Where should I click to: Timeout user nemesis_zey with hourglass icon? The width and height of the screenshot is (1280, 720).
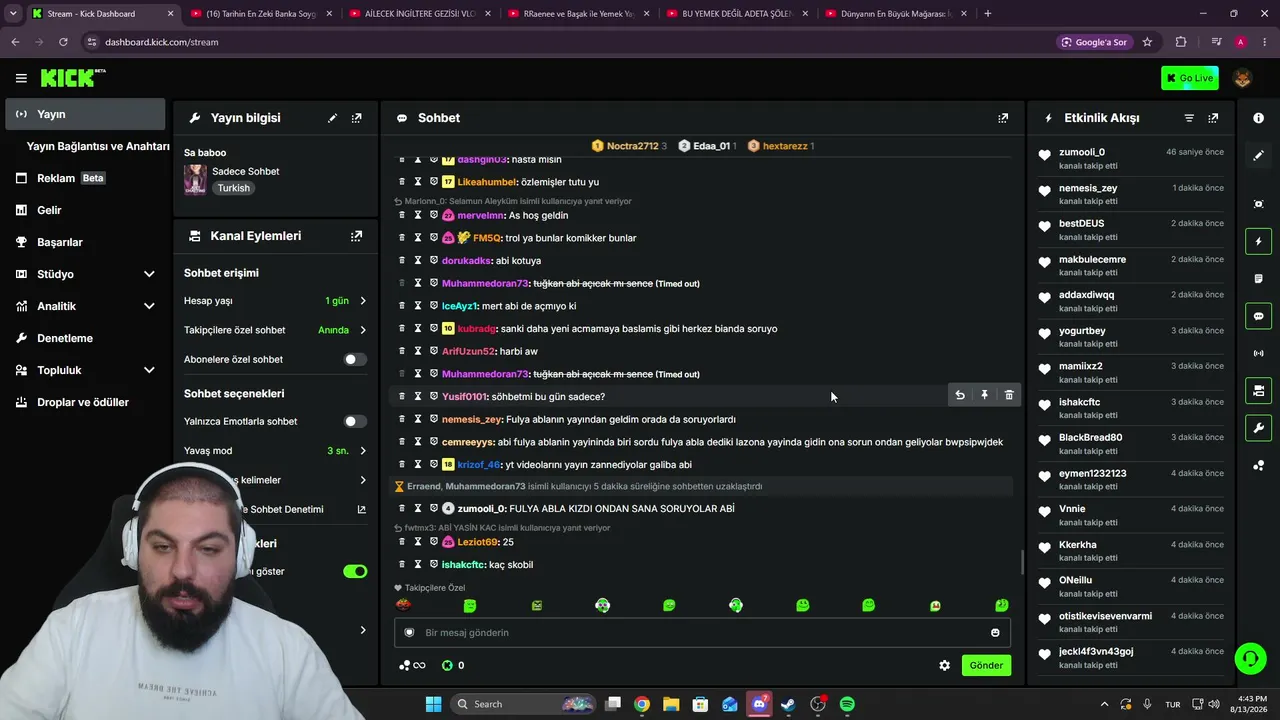click(x=418, y=419)
